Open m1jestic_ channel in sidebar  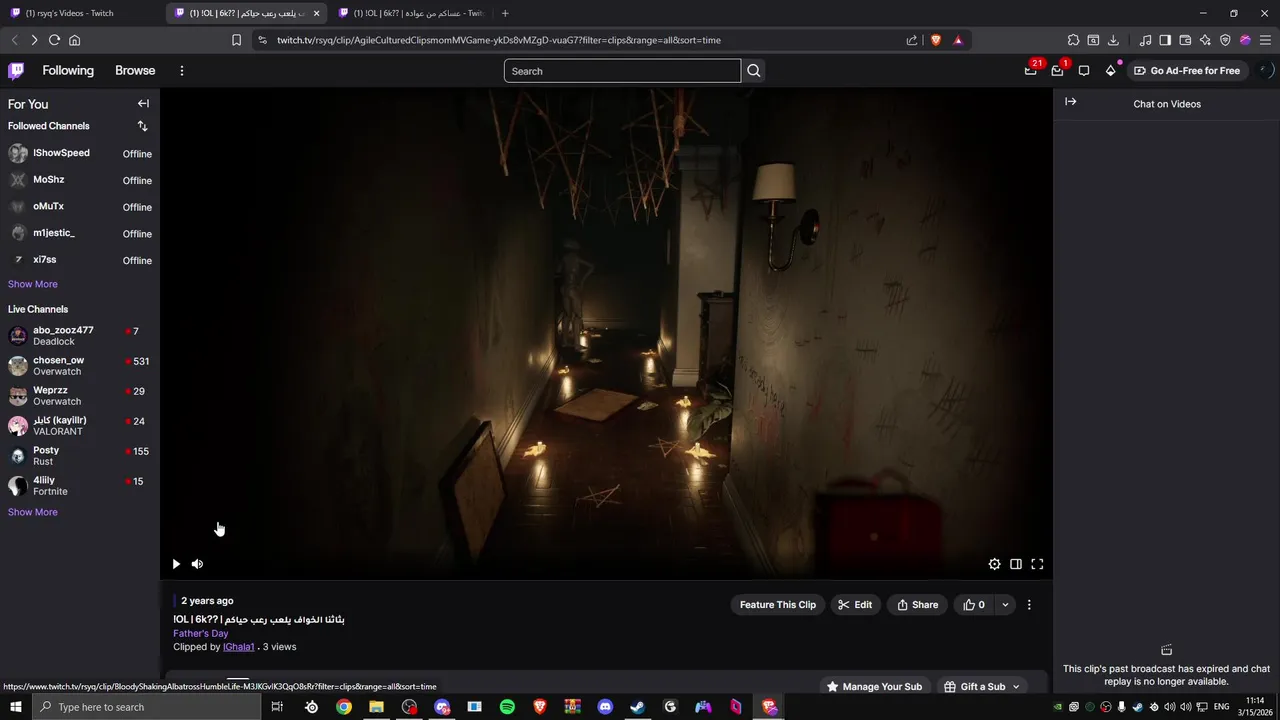80,233
